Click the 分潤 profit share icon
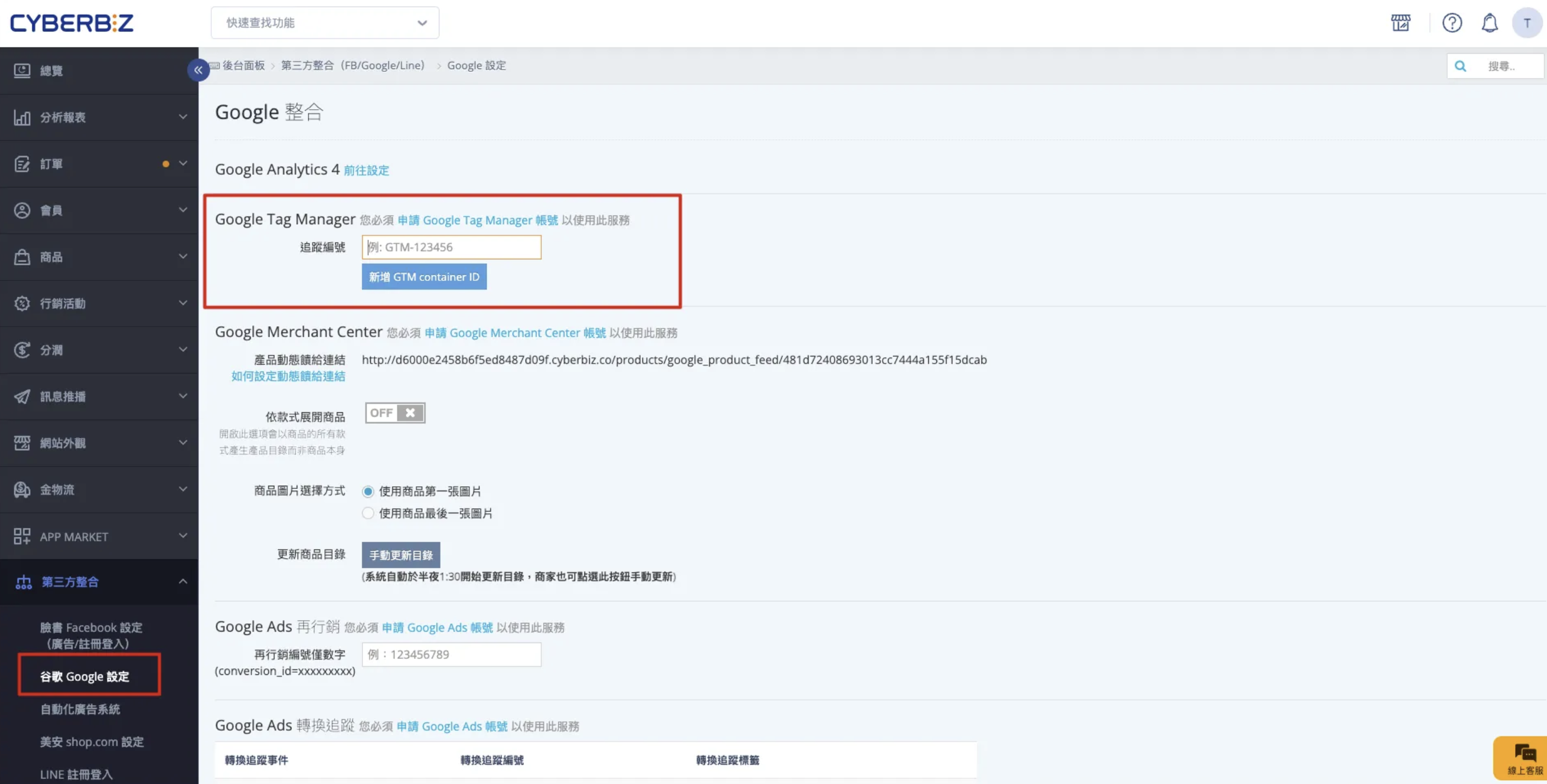Image resolution: width=1547 pixels, height=784 pixels. pos(22,350)
